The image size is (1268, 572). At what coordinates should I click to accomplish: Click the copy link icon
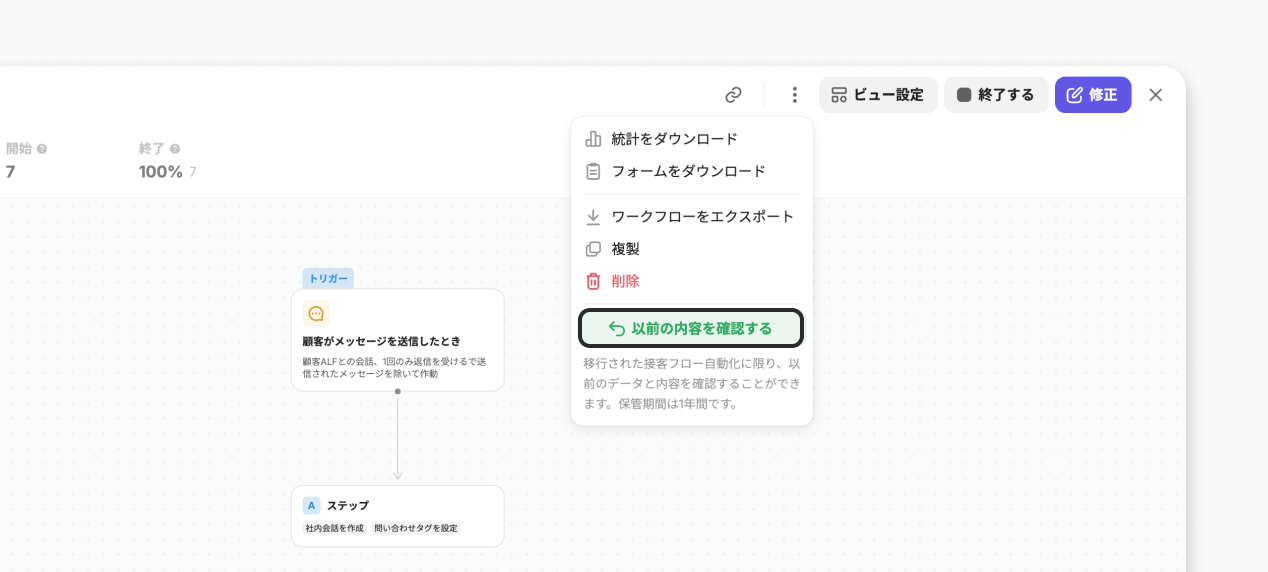[733, 95]
